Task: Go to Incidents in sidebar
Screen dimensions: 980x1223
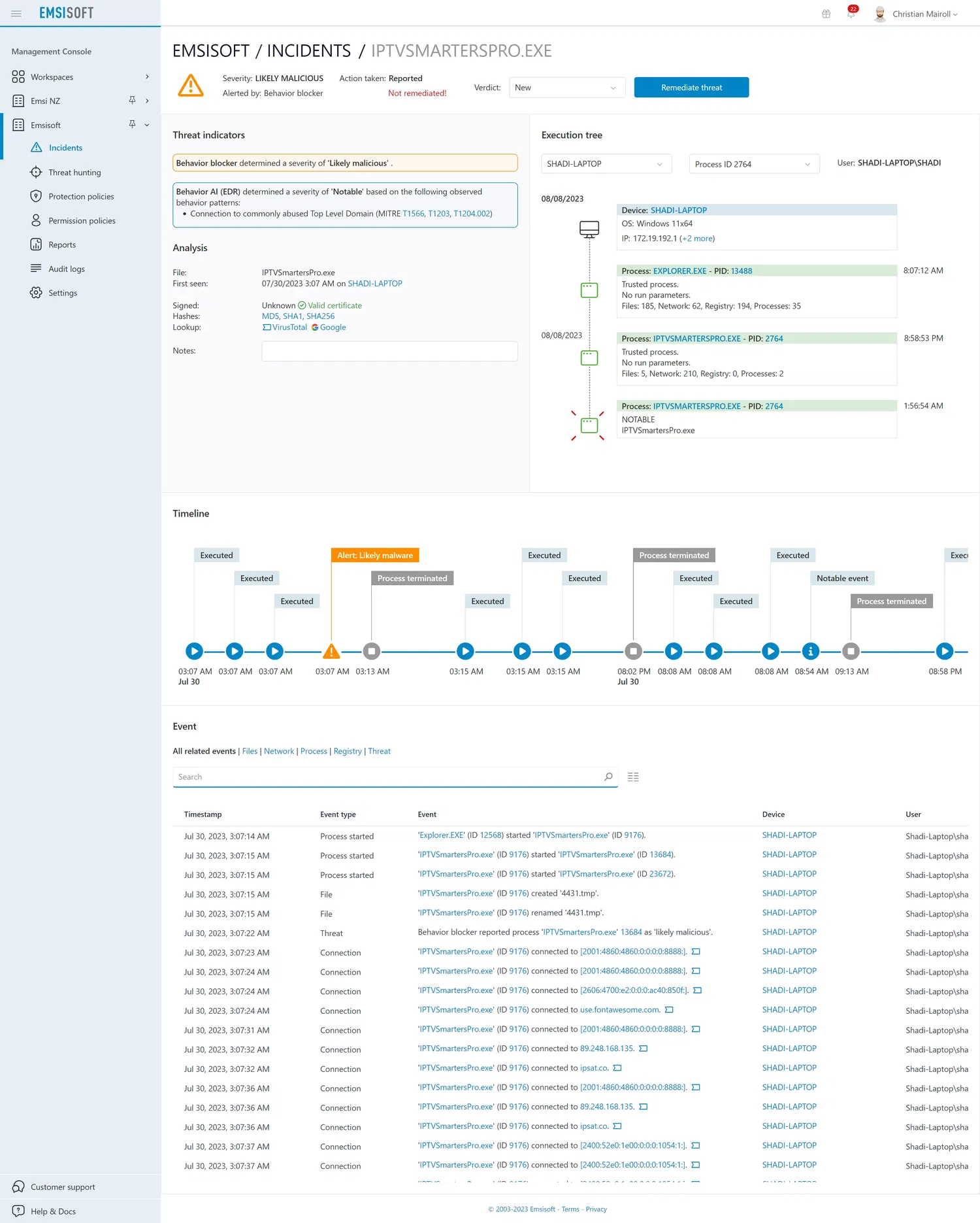Action: pos(65,148)
